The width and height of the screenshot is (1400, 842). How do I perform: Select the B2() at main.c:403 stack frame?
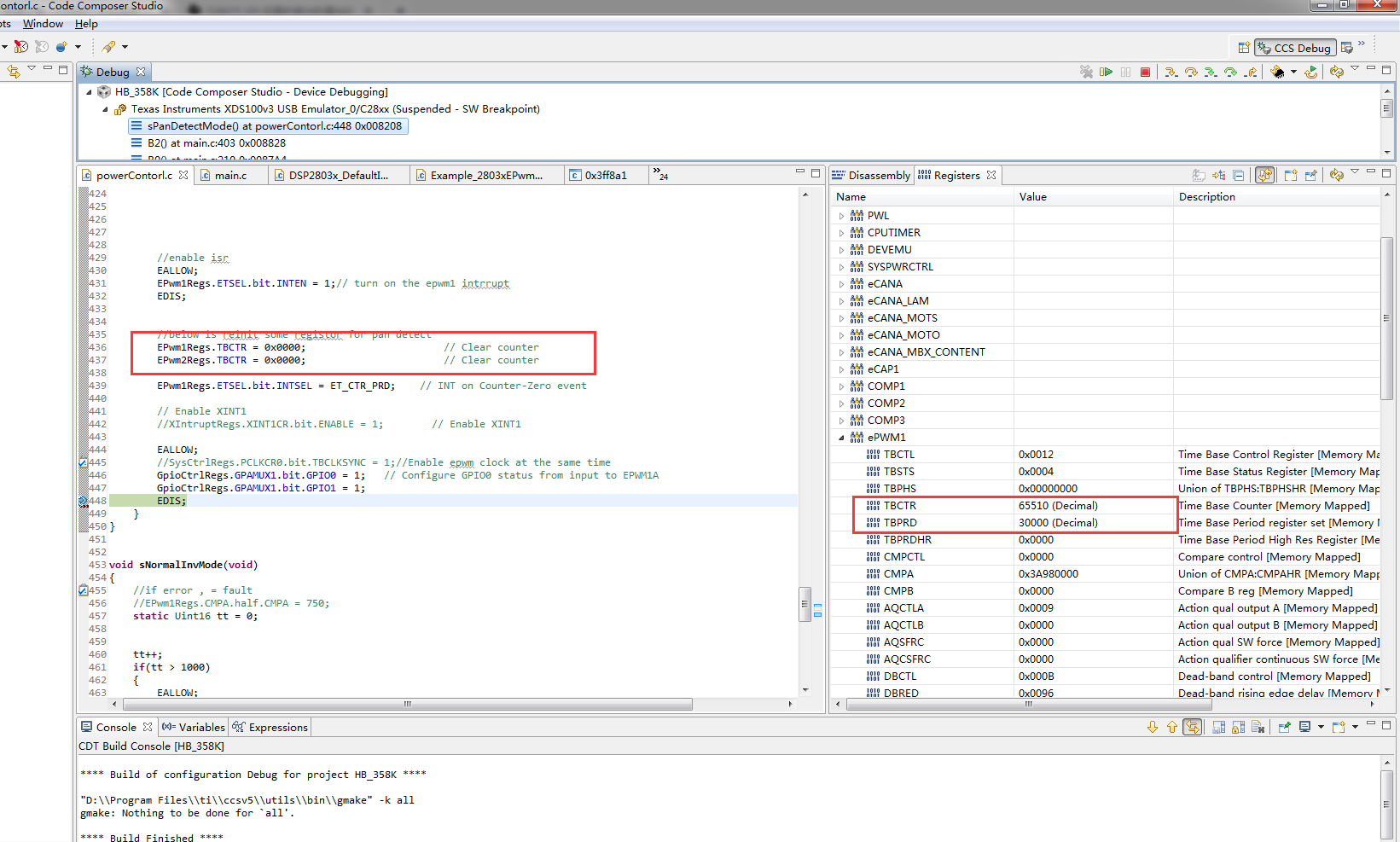216,143
